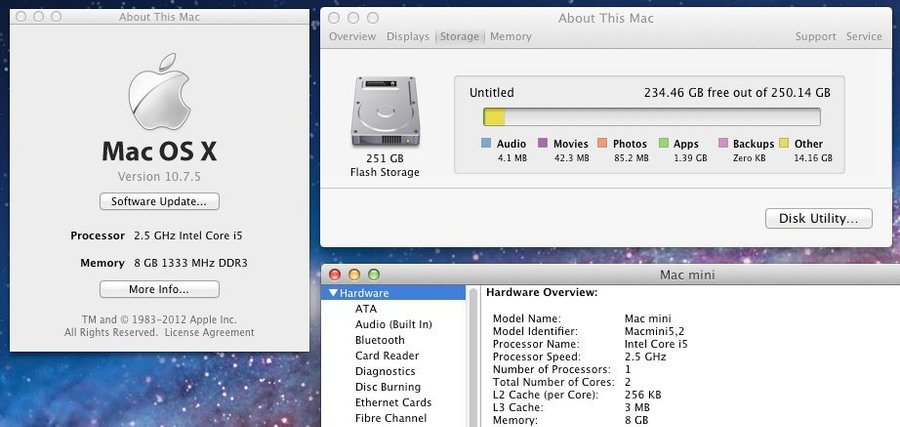Select ATA in the Hardware list

click(x=366, y=309)
